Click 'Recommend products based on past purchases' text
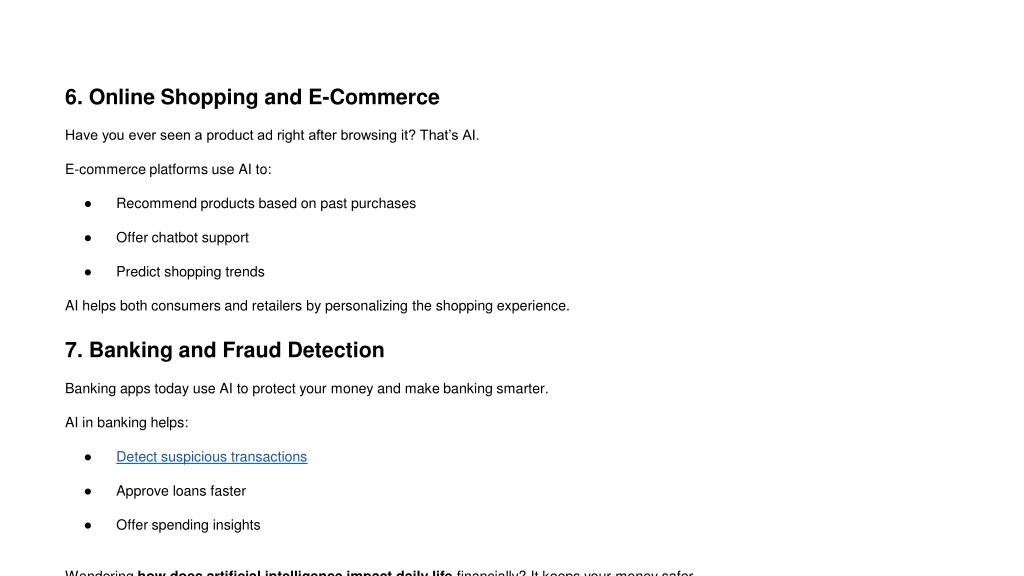This screenshot has height=576, width=1024. 266,204
